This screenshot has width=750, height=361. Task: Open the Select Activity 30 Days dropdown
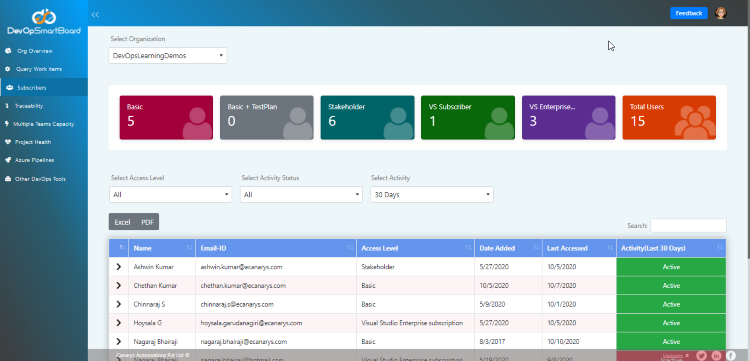(432, 195)
